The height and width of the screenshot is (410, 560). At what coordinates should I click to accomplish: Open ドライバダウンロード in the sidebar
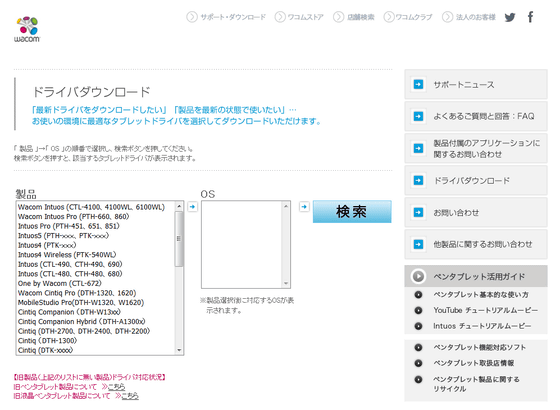tap(476, 181)
